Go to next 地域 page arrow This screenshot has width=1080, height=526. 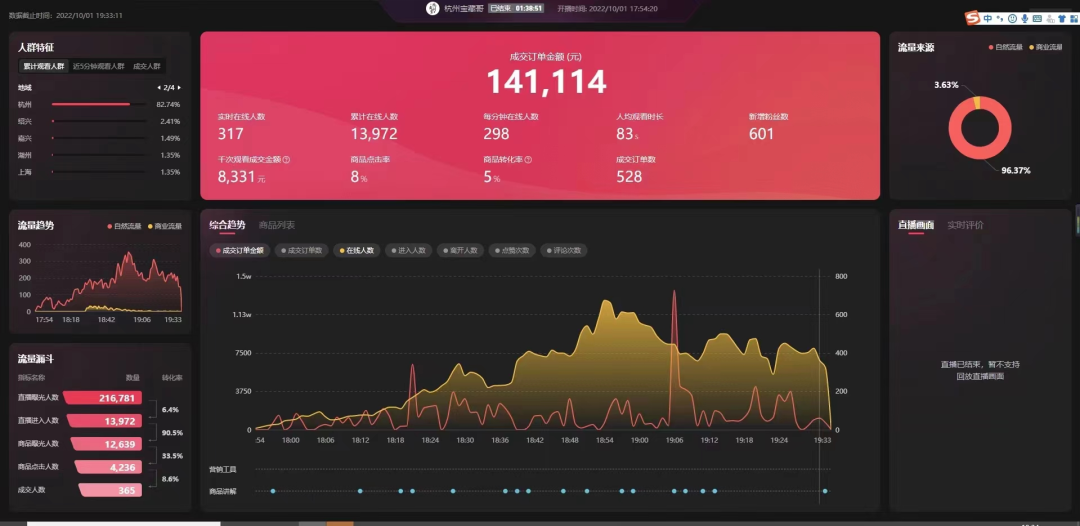(180, 88)
